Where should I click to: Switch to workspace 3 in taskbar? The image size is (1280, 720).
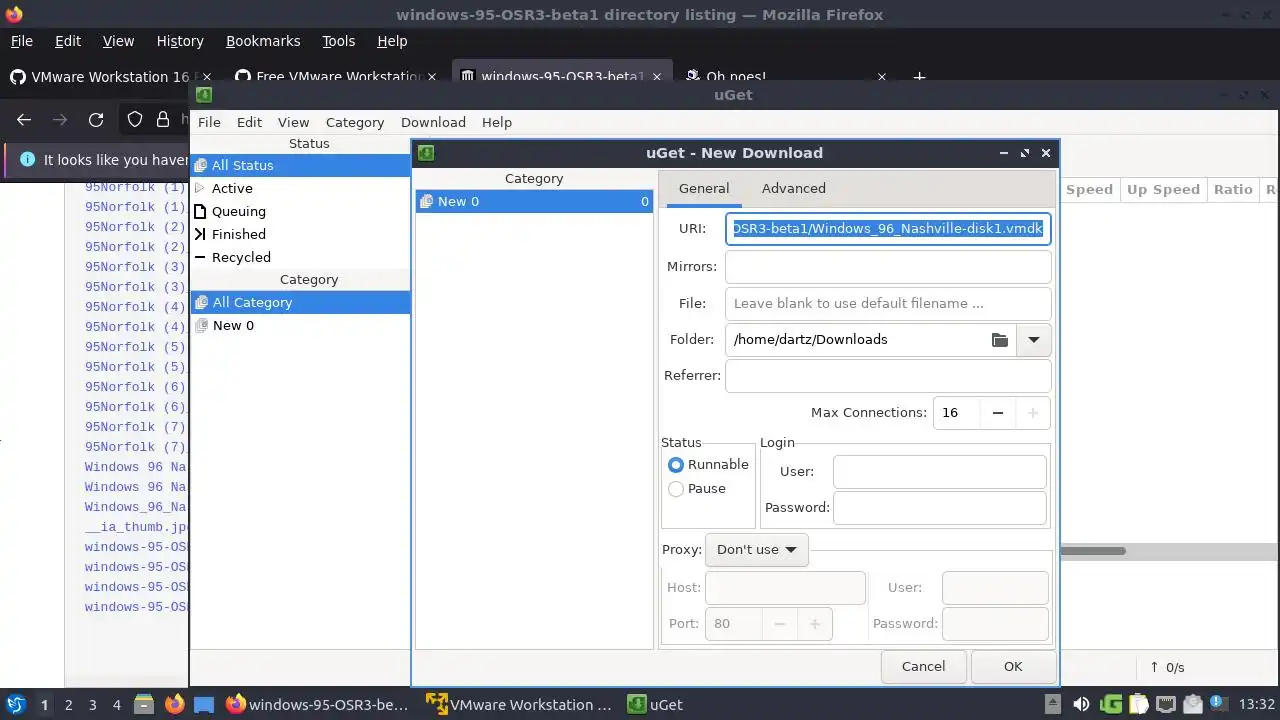point(92,704)
